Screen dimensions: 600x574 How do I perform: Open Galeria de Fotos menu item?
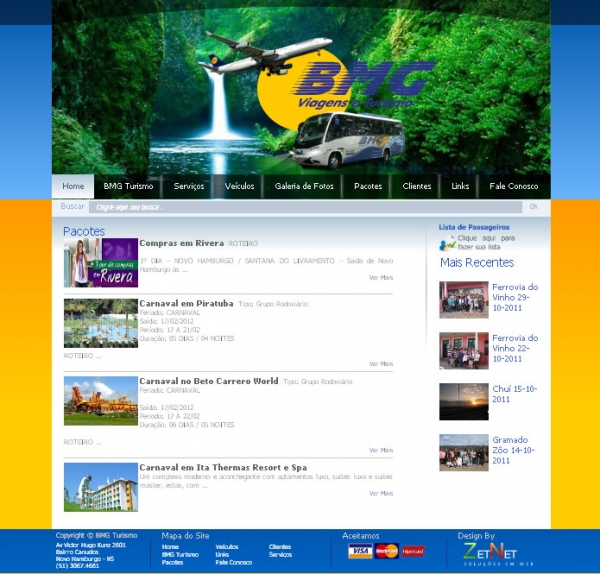click(x=304, y=186)
